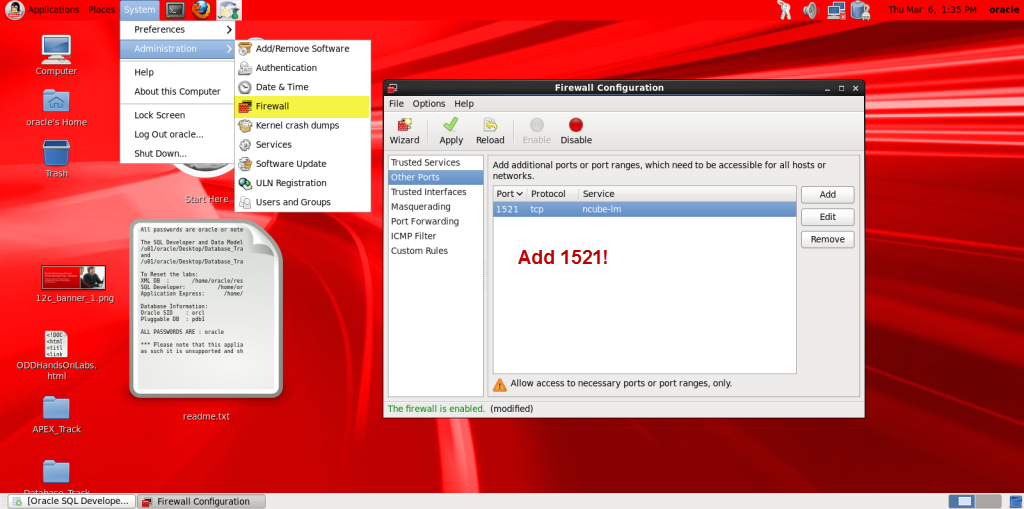Click the Oracle penguin Applications icon
This screenshot has width=1024, height=509.
coord(14,10)
